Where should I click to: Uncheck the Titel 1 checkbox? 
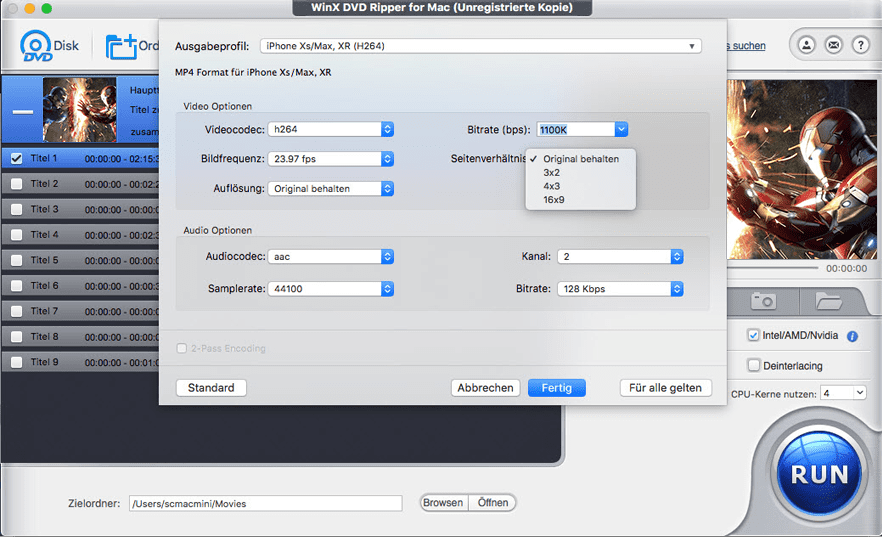[x=16, y=158]
